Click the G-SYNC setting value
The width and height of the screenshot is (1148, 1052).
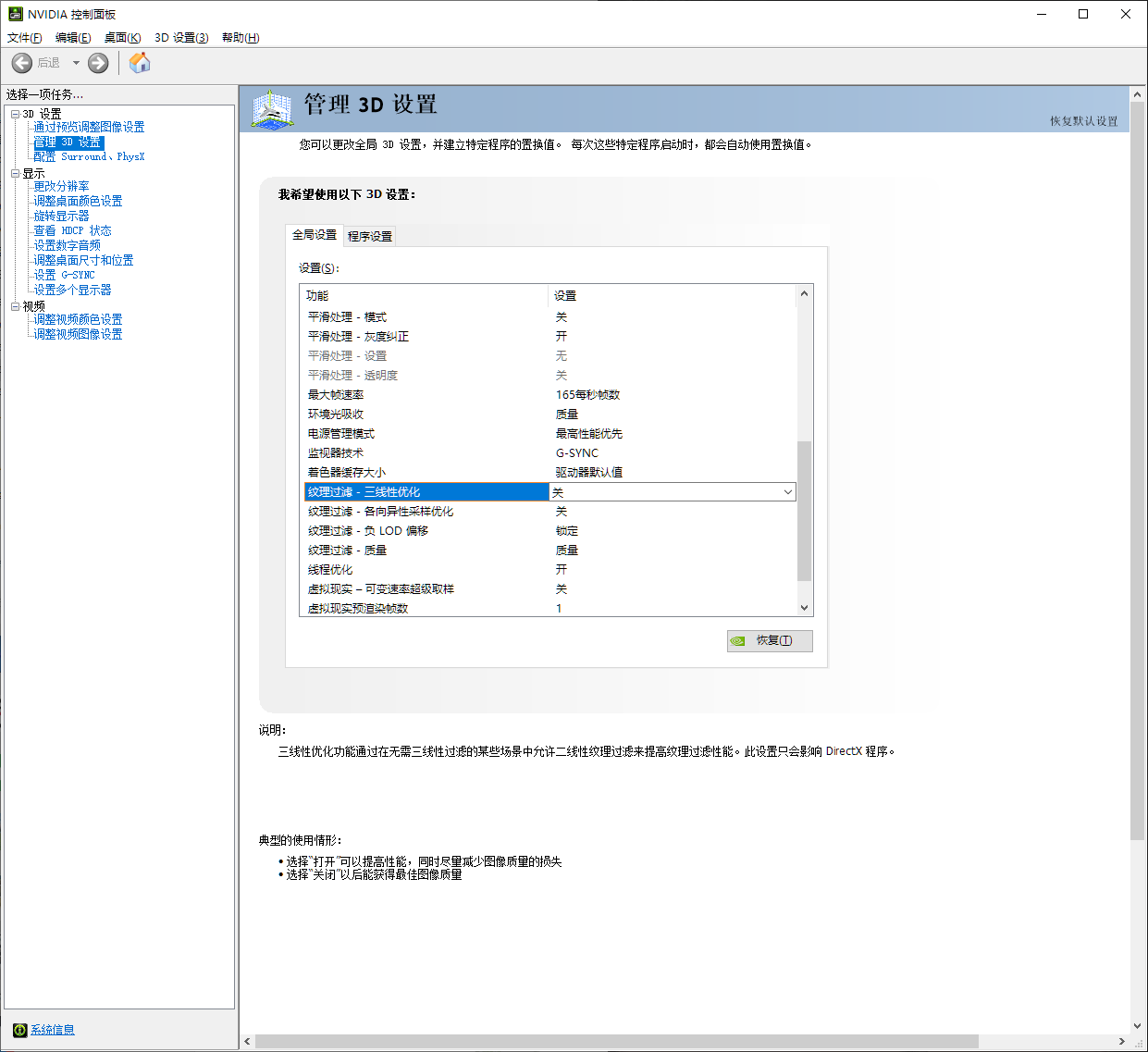click(577, 453)
